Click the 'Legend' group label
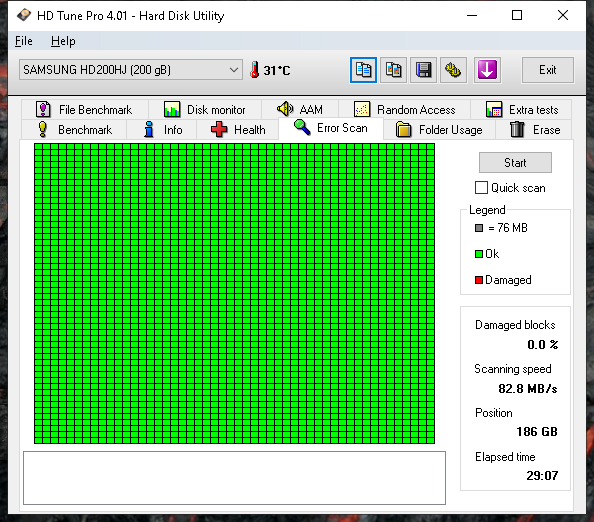Screen dimensions: 594x522 click(487, 210)
